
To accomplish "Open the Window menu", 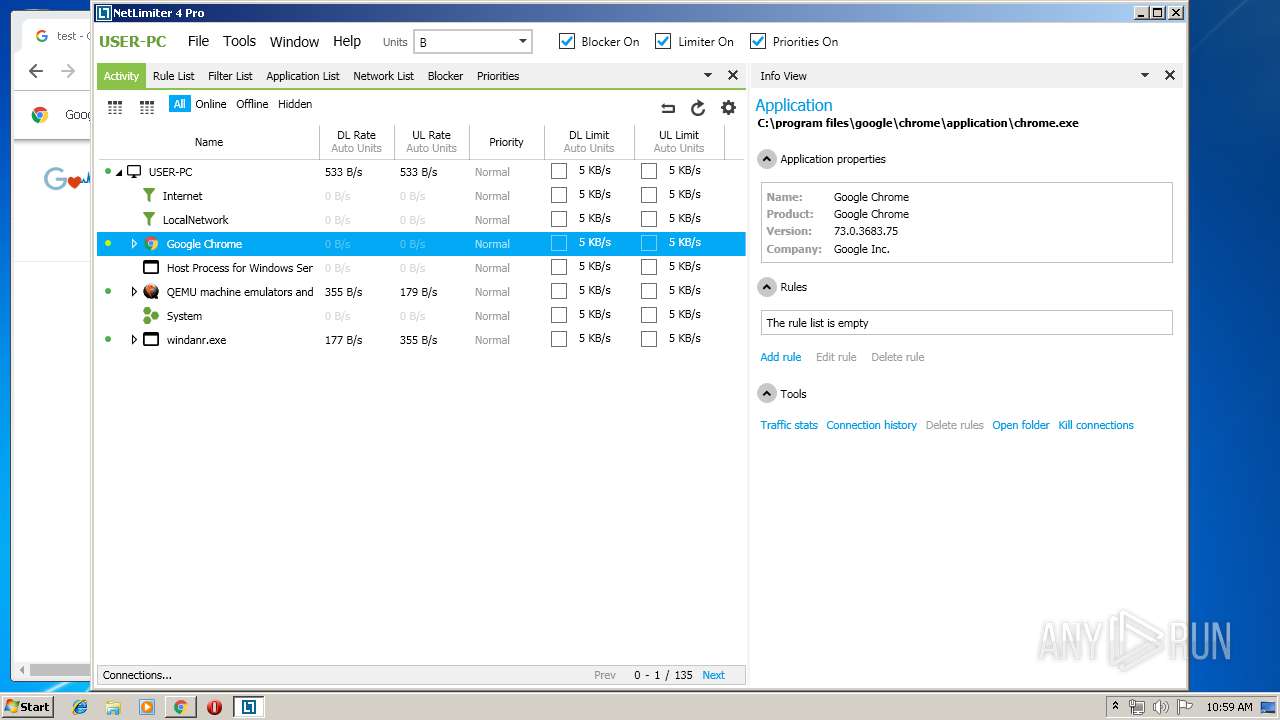I will coord(294,42).
